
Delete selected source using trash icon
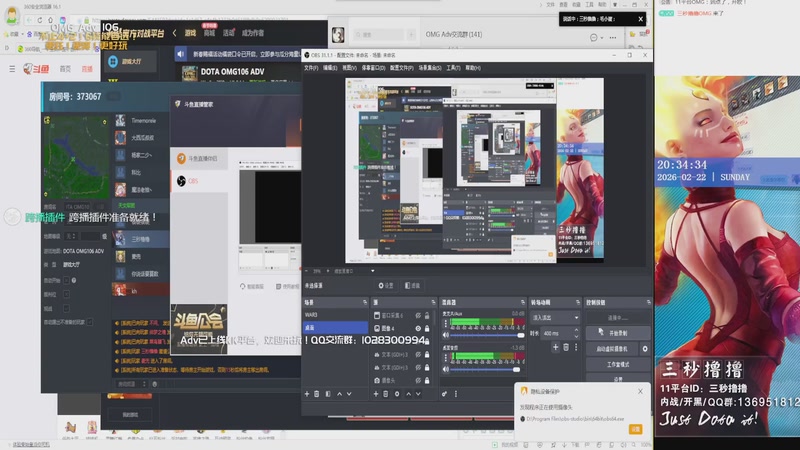tap(386, 394)
